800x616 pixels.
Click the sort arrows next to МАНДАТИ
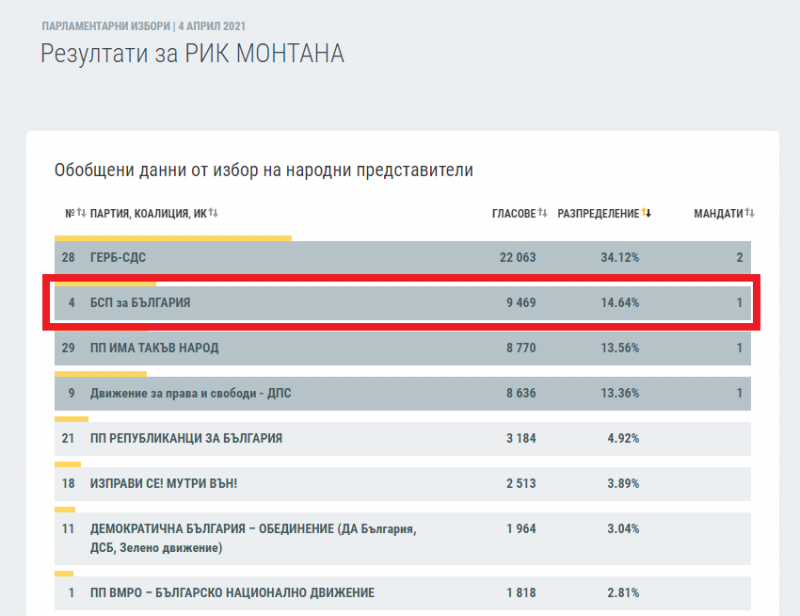tap(749, 213)
